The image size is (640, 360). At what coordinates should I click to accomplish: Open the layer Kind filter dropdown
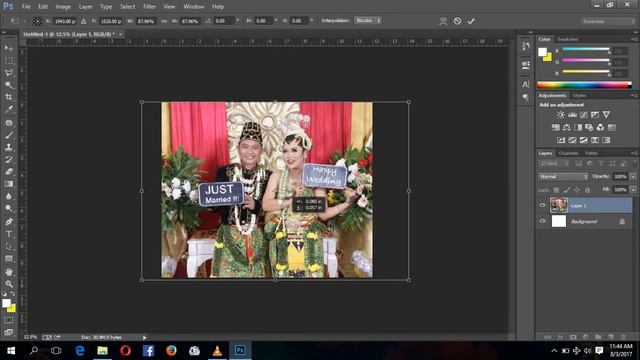point(554,164)
